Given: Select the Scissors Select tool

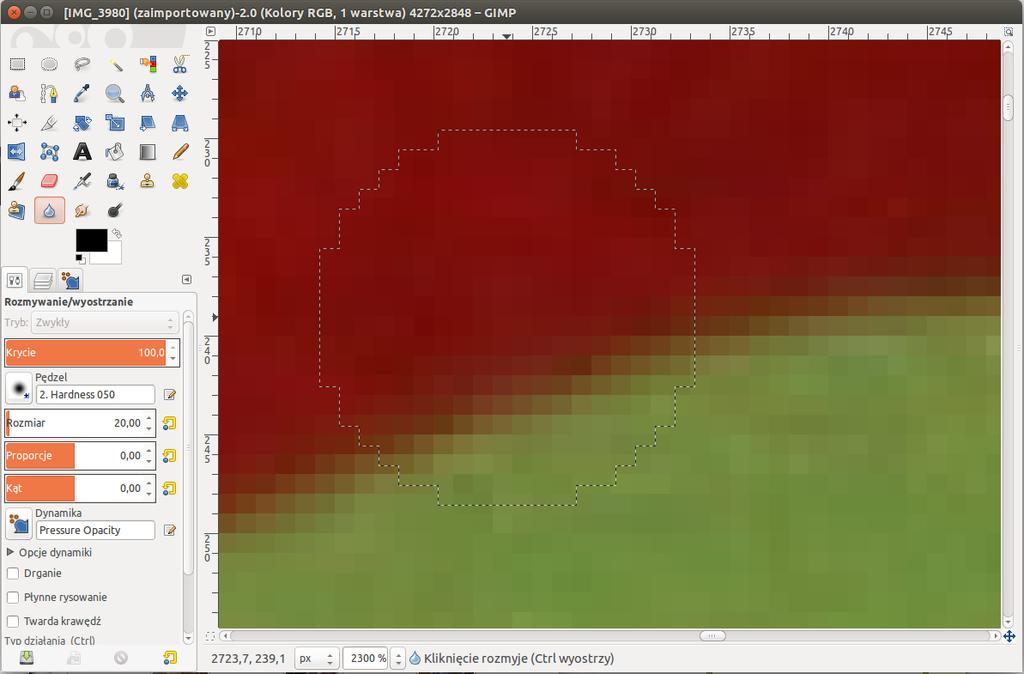Looking at the screenshot, I should [180, 64].
